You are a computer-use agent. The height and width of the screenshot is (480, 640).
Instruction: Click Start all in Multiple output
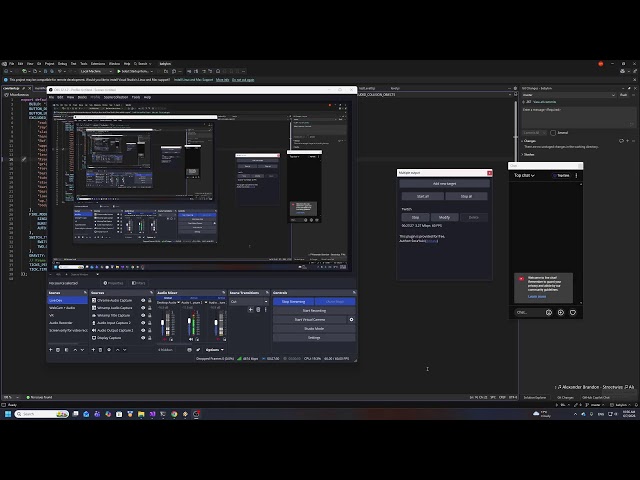click(422, 196)
